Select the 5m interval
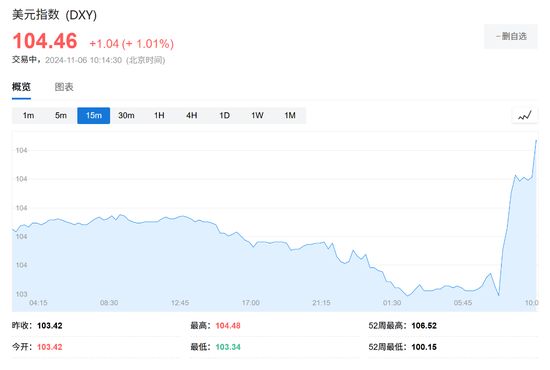Screen dimensions: 550x370 click(x=61, y=115)
